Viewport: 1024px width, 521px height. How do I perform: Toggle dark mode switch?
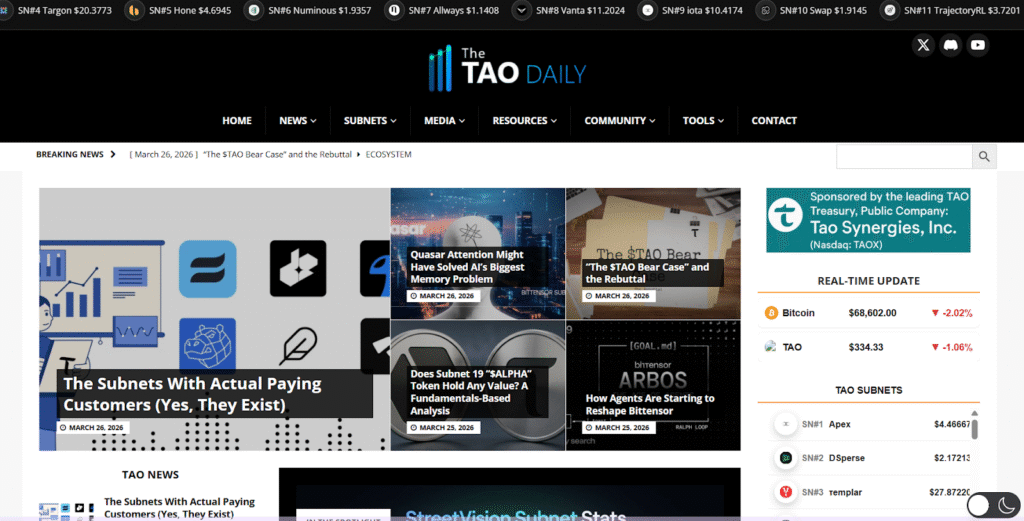click(992, 505)
